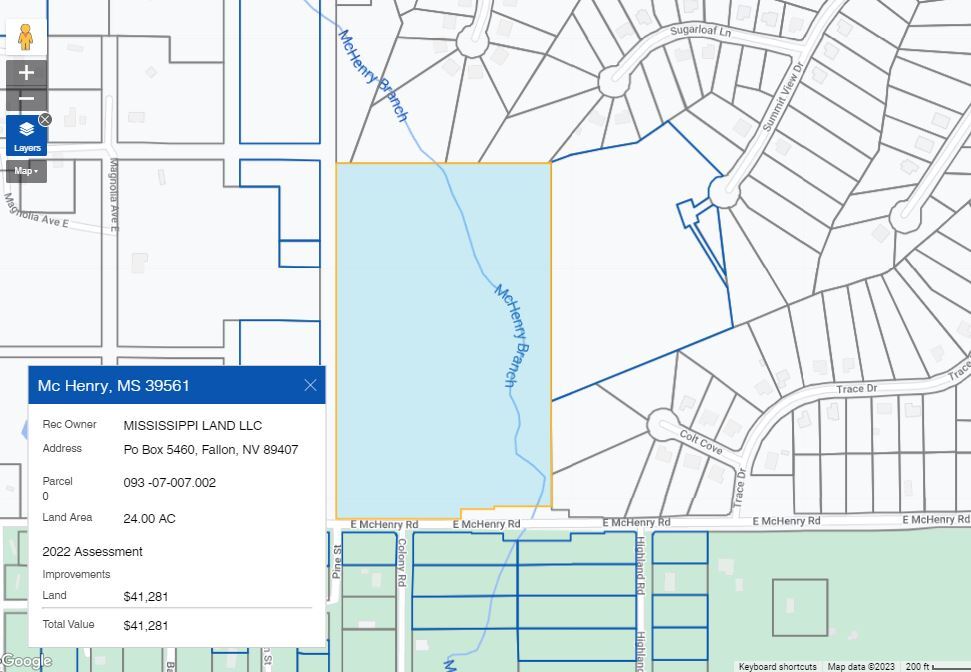Select parcel number 093 -07-007.002 text
Screen dimensions: 971x672
[x=169, y=482]
